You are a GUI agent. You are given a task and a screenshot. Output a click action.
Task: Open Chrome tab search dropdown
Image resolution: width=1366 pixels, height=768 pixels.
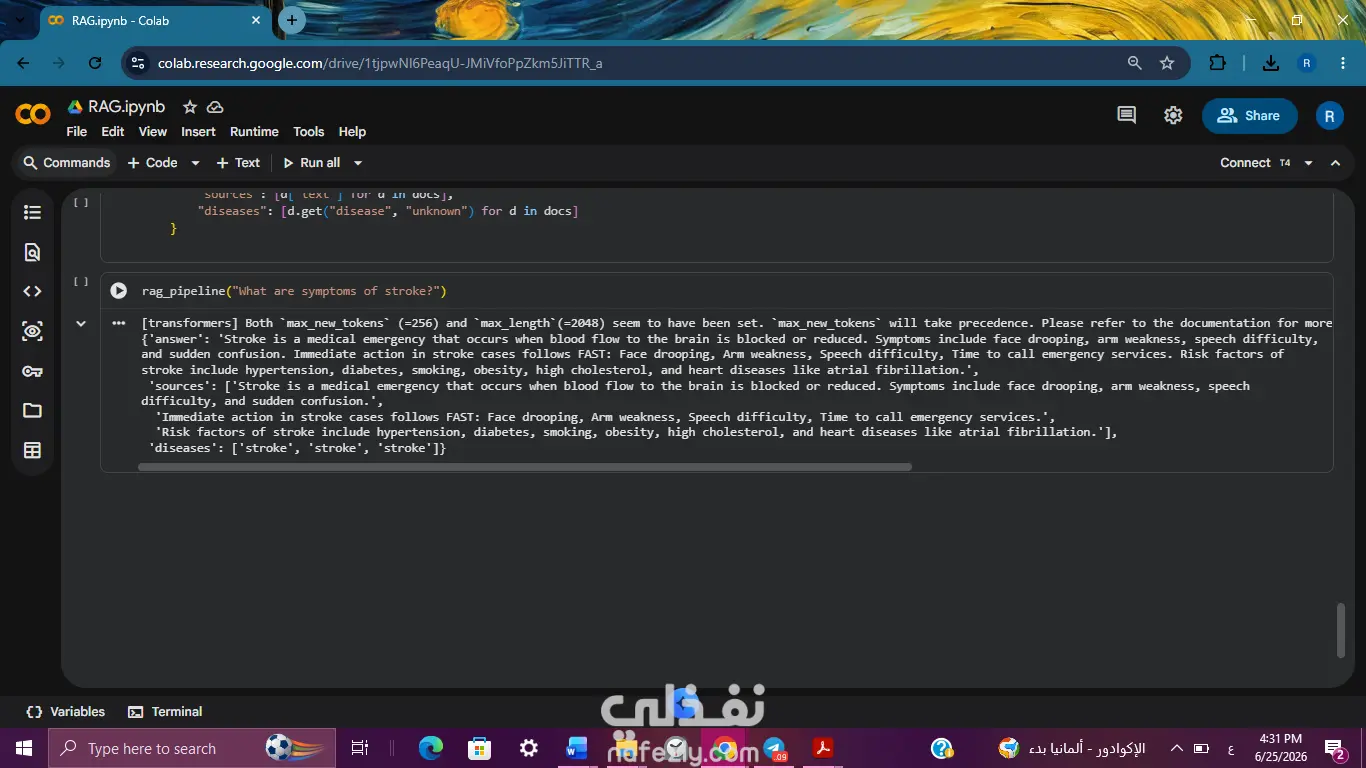[19, 20]
